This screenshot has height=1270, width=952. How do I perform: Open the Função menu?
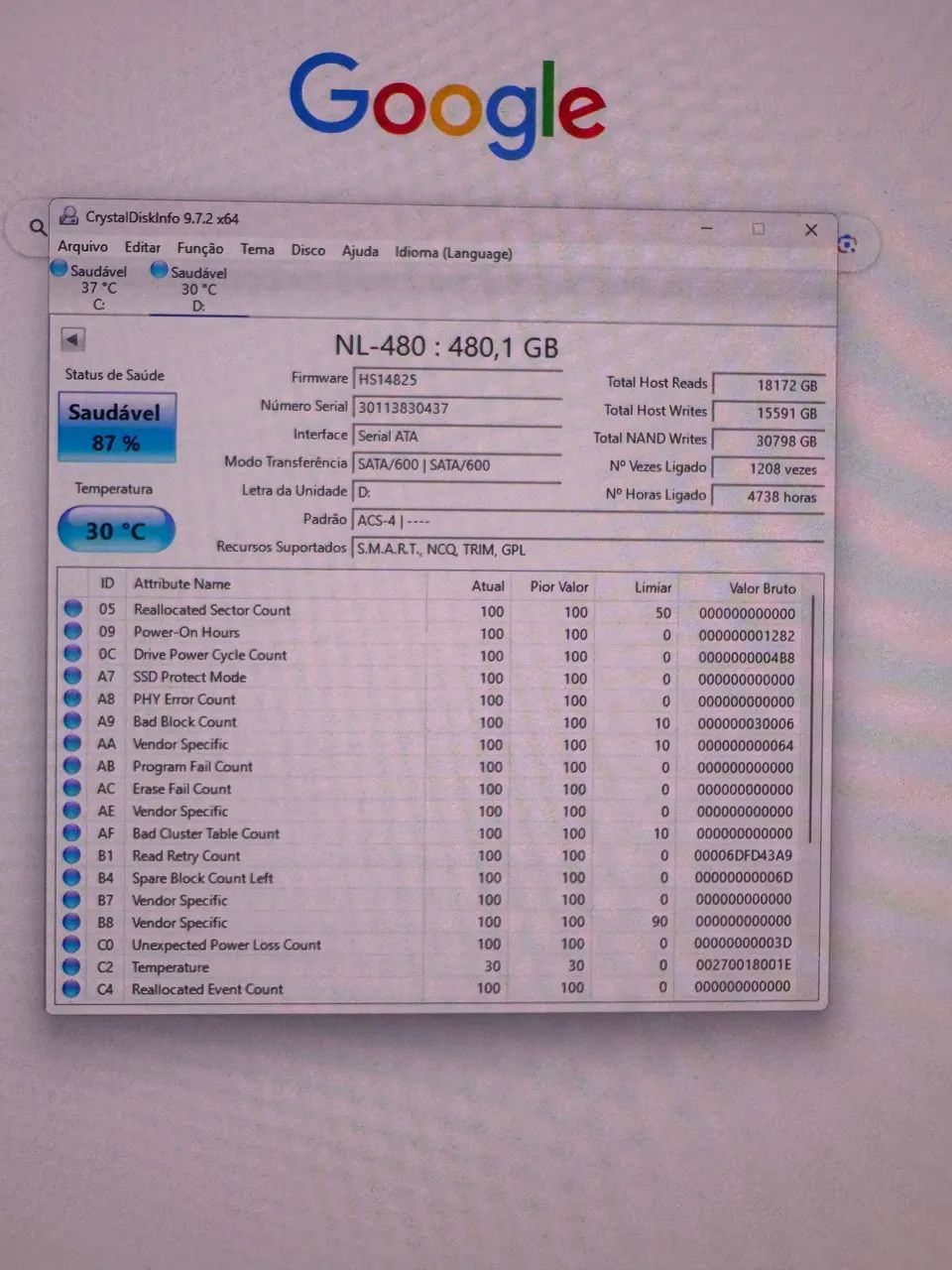tap(200, 248)
